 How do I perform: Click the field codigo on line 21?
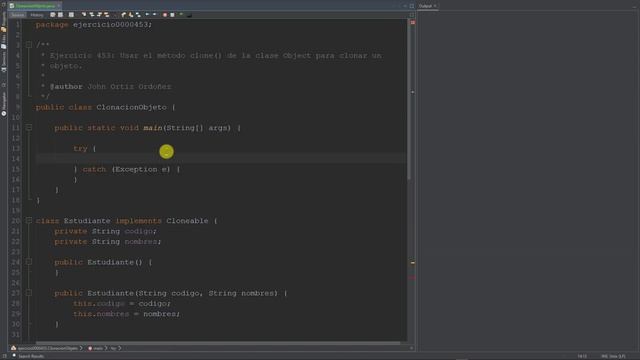click(139, 231)
